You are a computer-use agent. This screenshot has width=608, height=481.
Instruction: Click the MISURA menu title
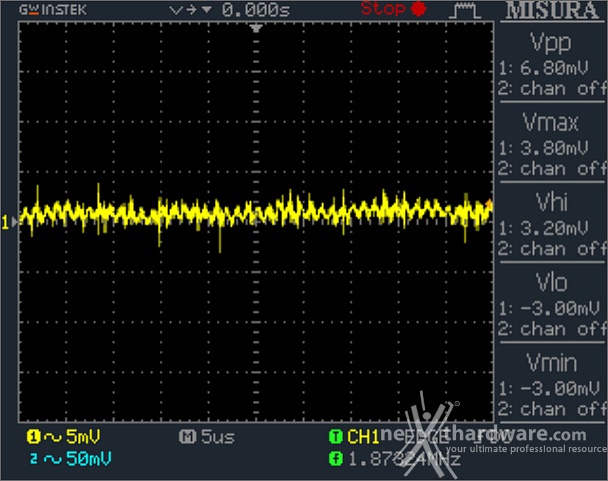pos(552,10)
